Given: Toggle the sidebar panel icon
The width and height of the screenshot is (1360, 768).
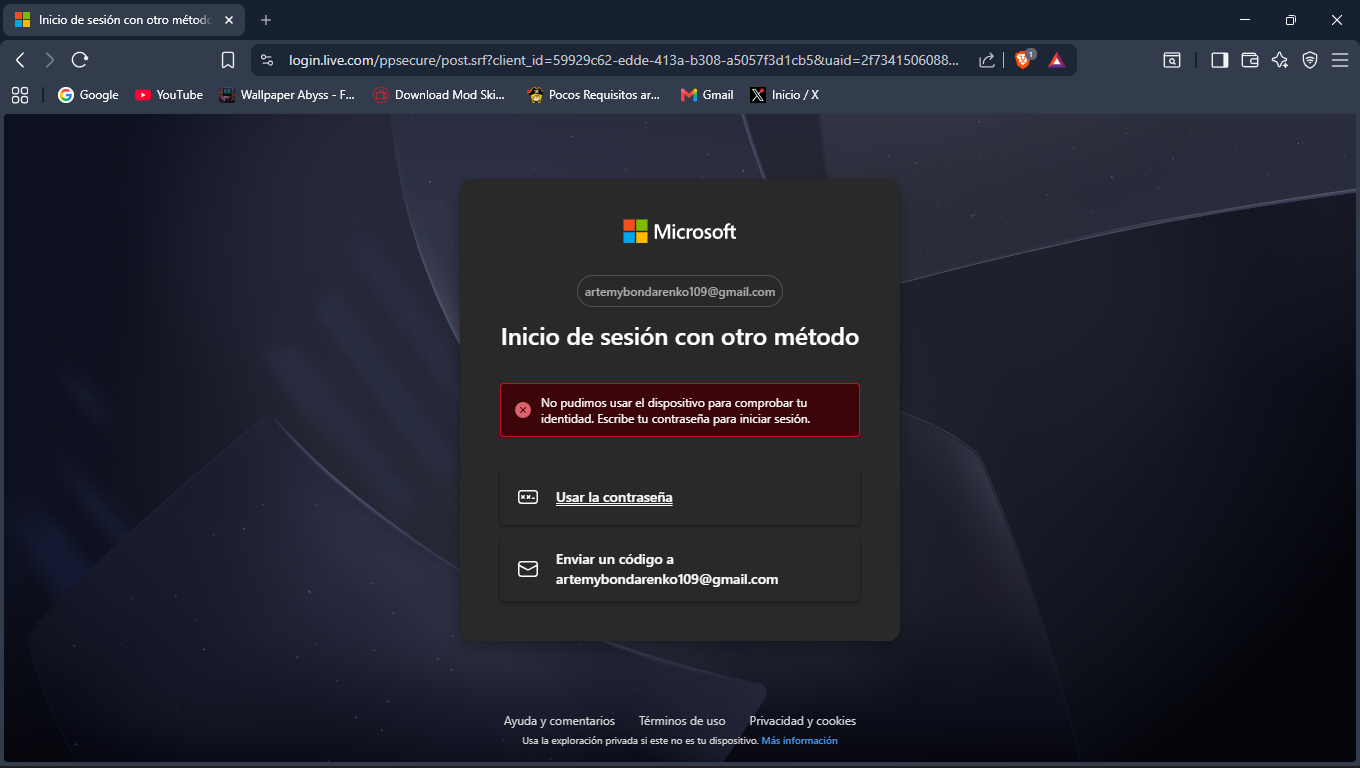Looking at the screenshot, I should click(1219, 60).
